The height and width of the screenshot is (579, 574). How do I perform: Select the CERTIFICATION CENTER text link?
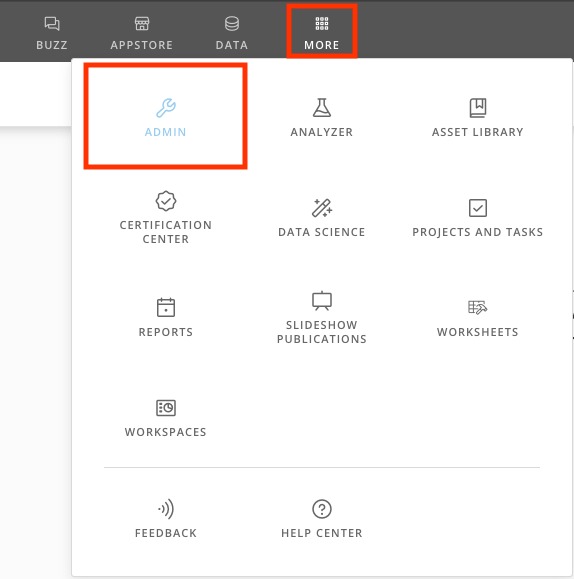[166, 232]
